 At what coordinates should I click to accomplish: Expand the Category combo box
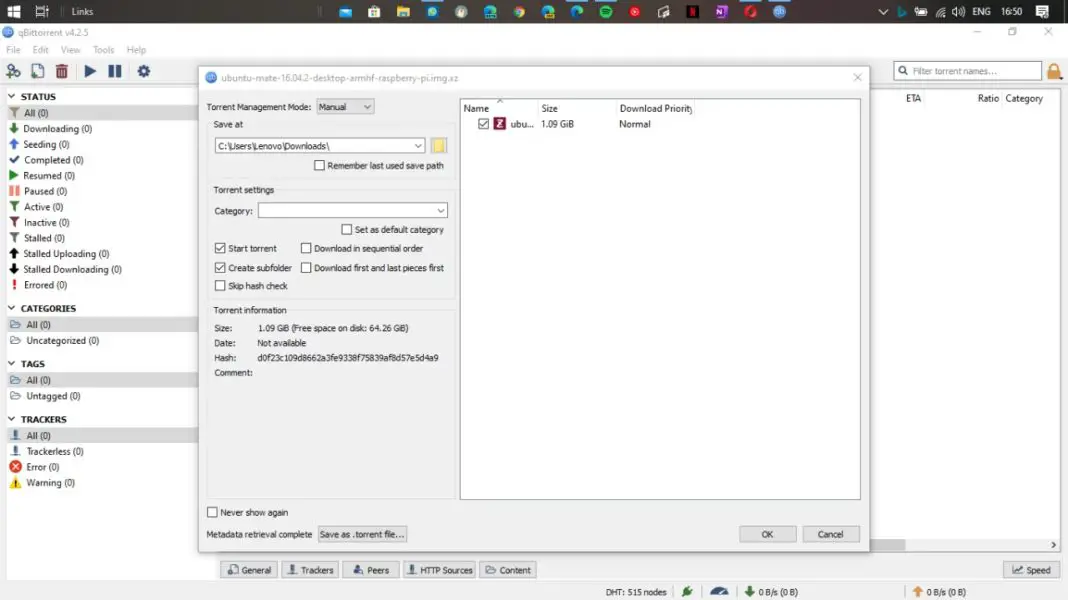point(441,211)
